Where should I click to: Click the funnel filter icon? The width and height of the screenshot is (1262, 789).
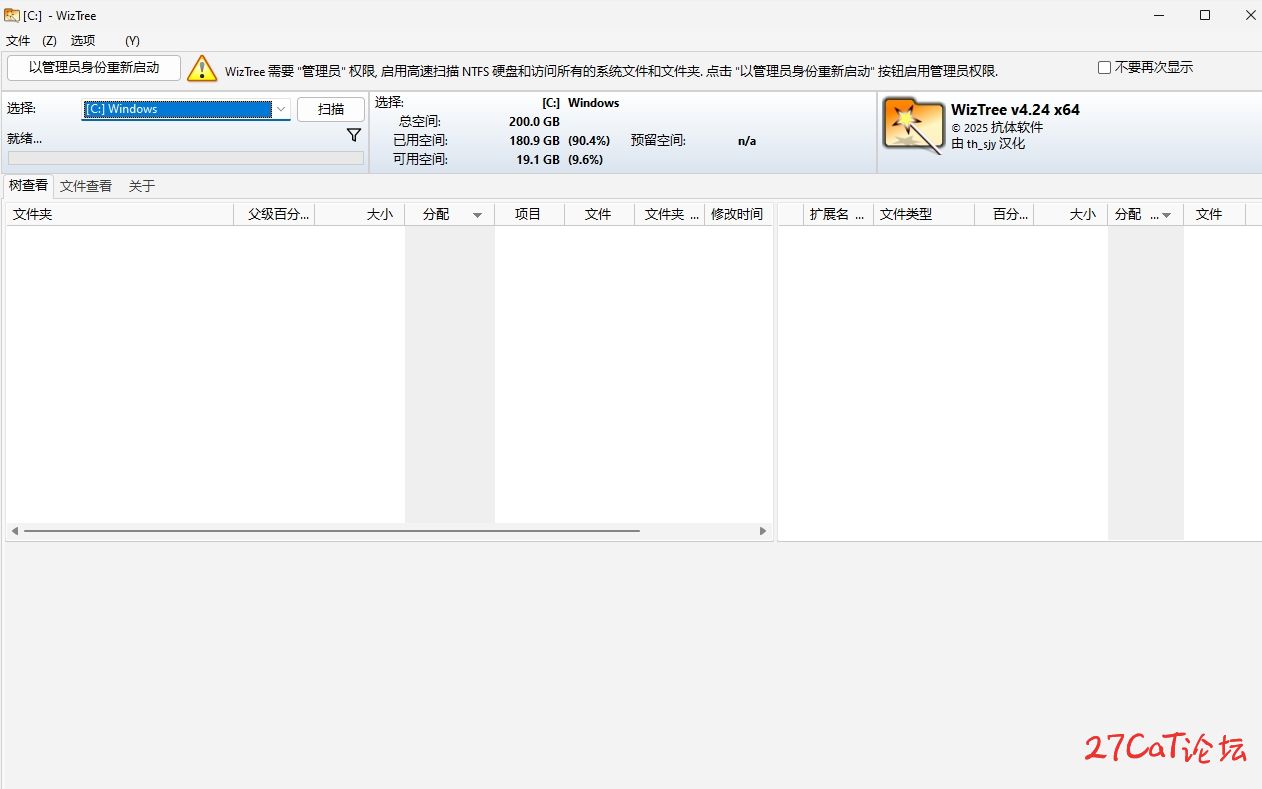click(354, 135)
